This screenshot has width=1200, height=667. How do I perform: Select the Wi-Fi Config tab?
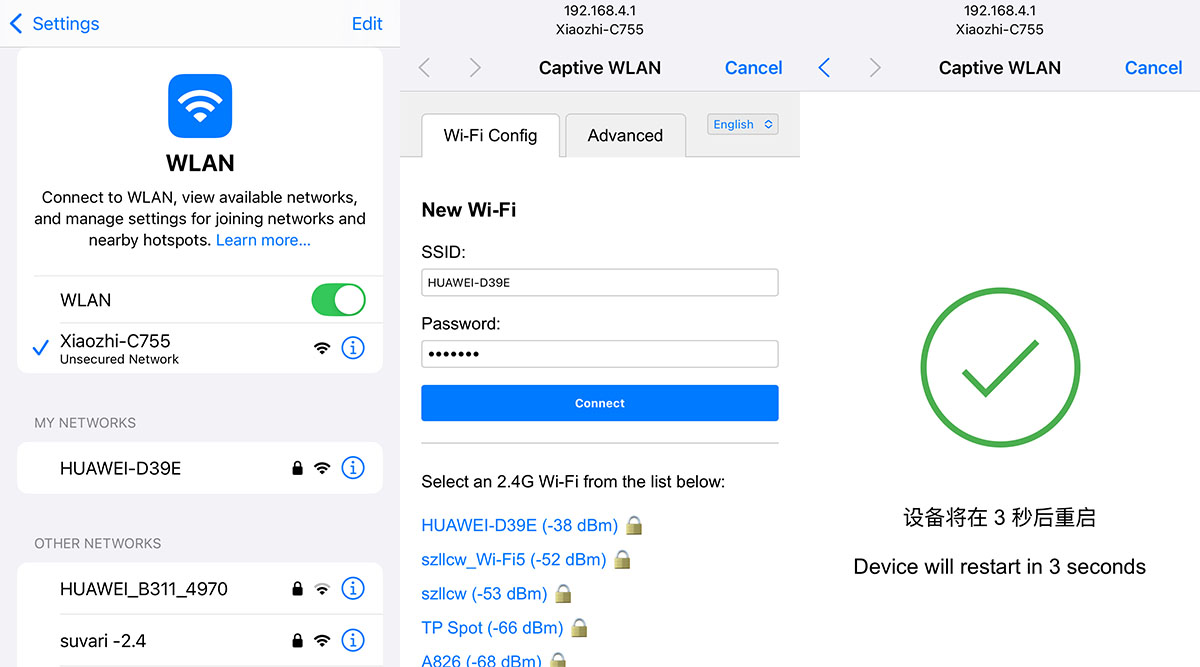click(x=490, y=136)
